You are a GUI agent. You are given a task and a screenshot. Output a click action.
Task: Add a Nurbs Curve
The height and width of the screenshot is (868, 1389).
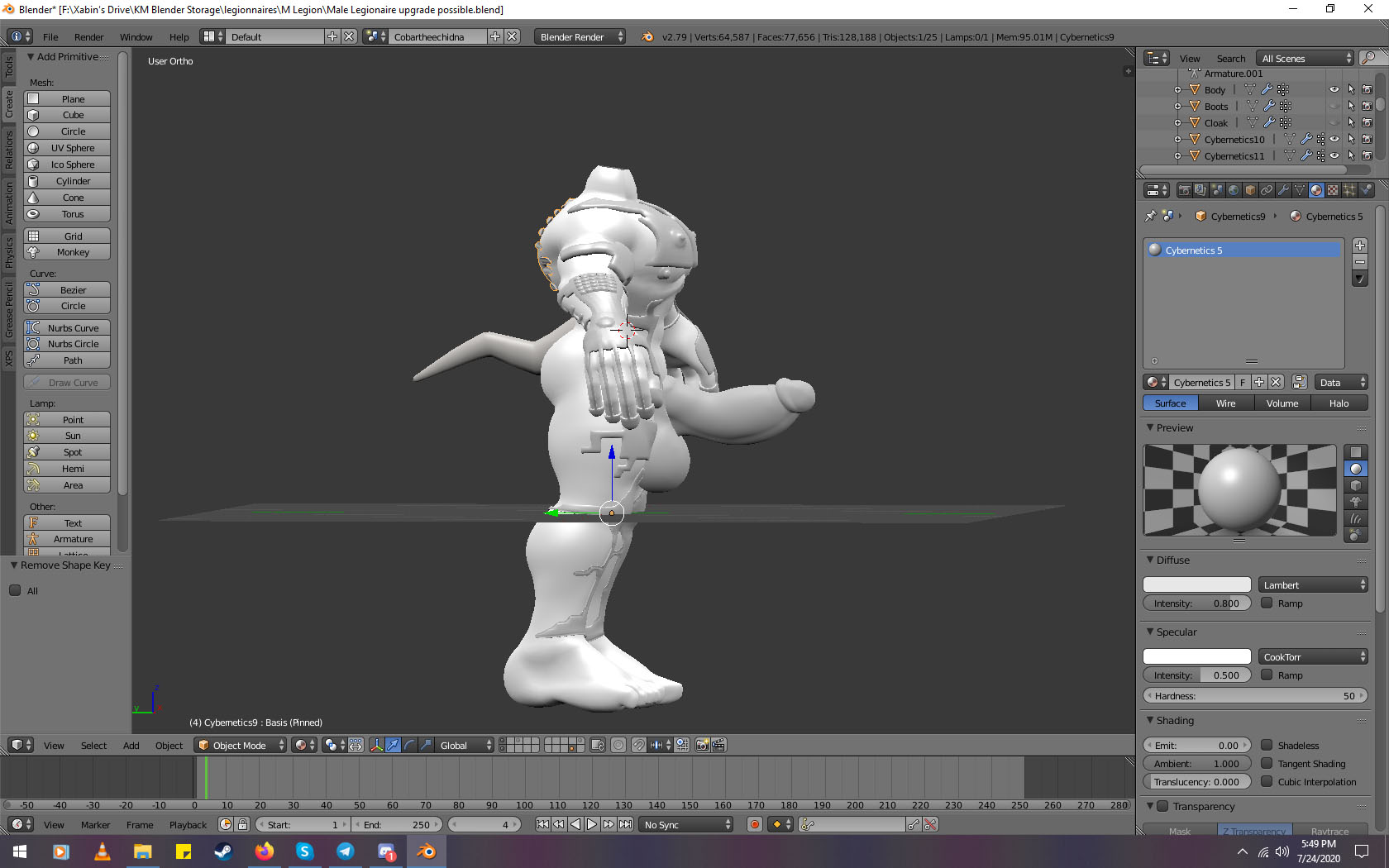pos(67,327)
